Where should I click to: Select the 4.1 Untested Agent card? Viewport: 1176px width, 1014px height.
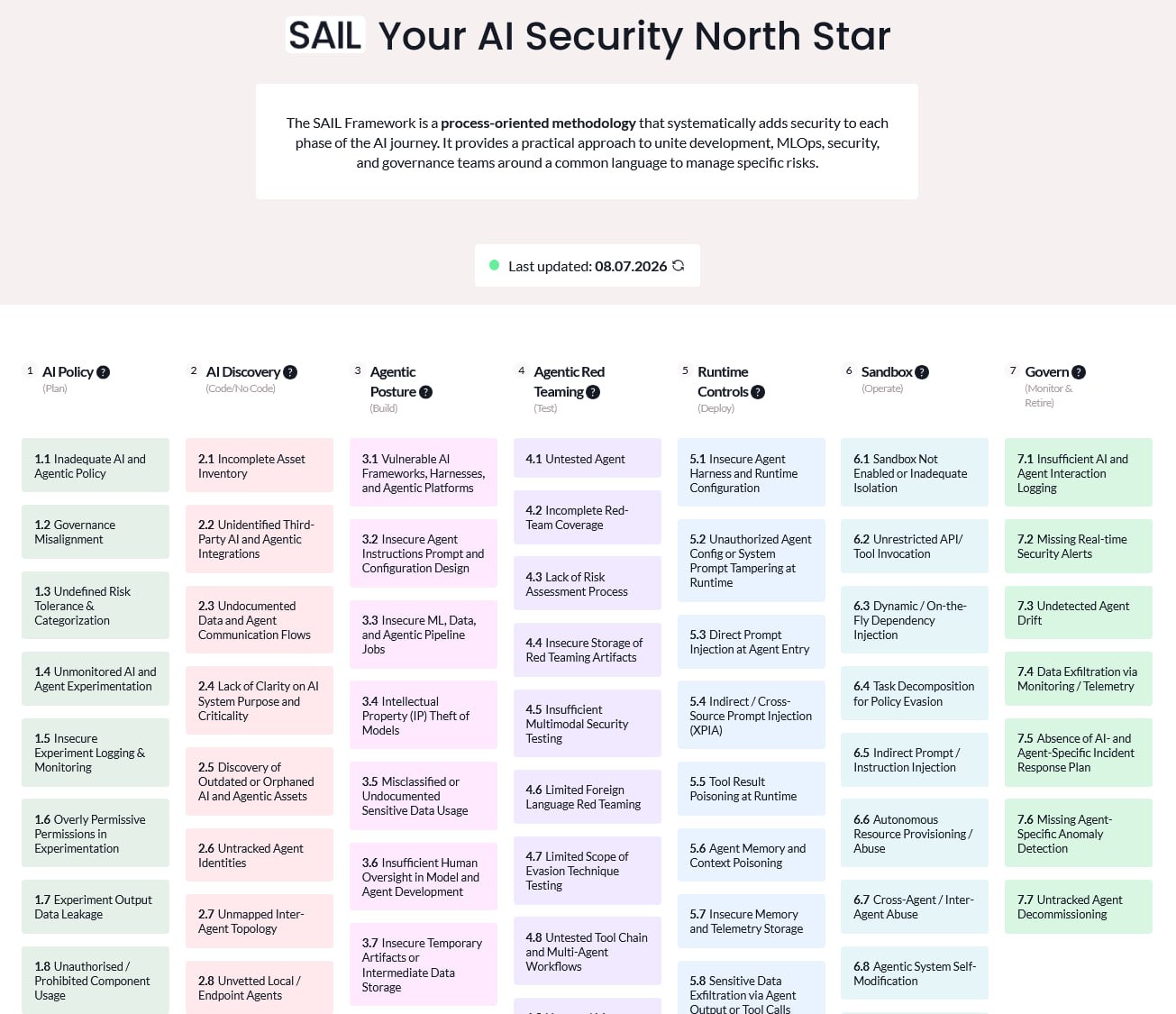588,458
